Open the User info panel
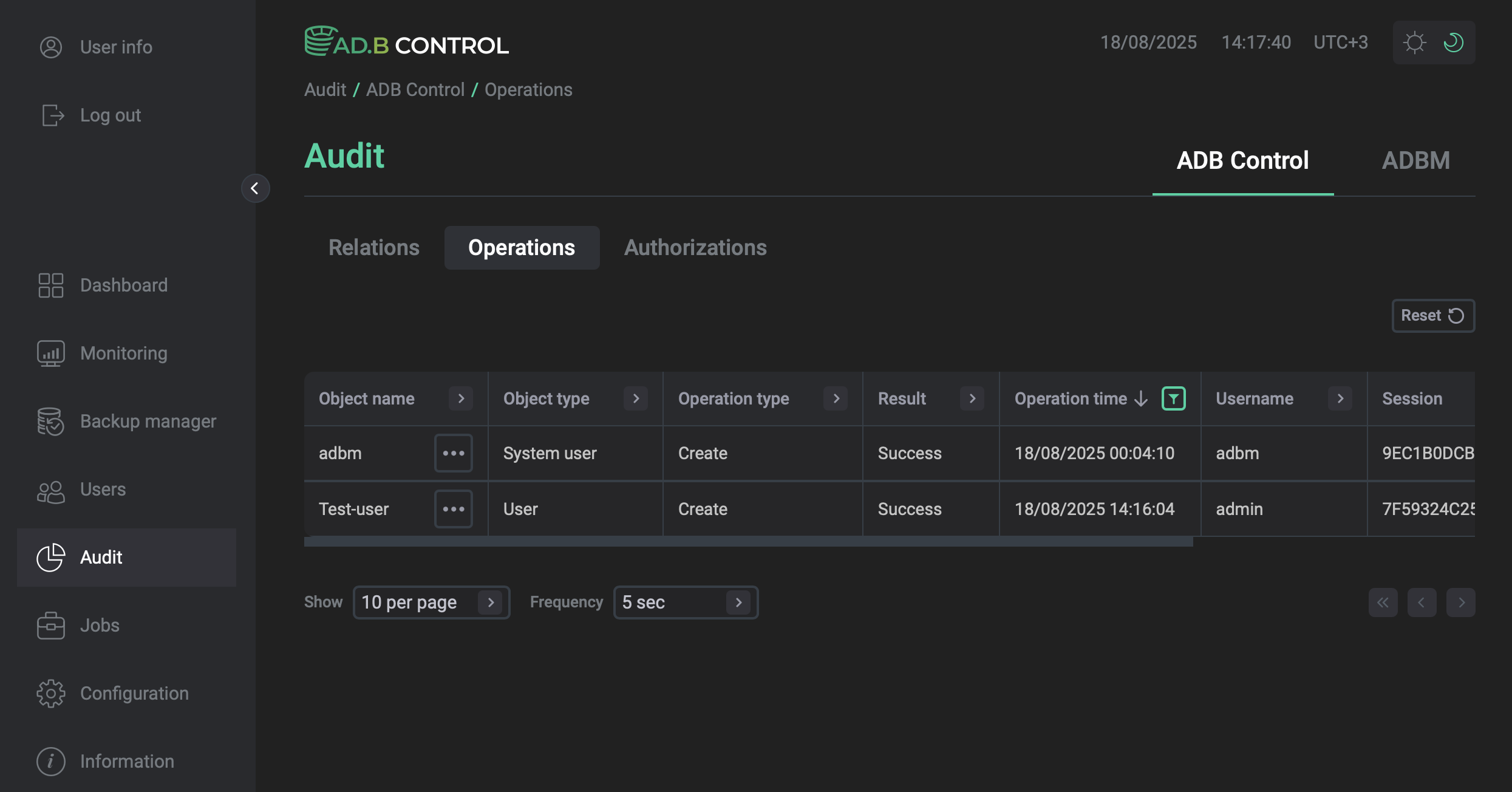The image size is (1512, 792). pyautogui.click(x=116, y=47)
